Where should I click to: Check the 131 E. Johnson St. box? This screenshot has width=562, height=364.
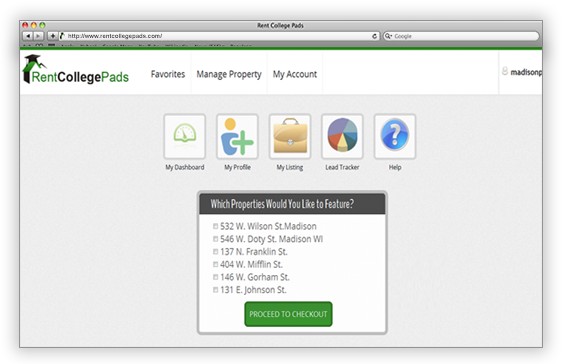215,290
